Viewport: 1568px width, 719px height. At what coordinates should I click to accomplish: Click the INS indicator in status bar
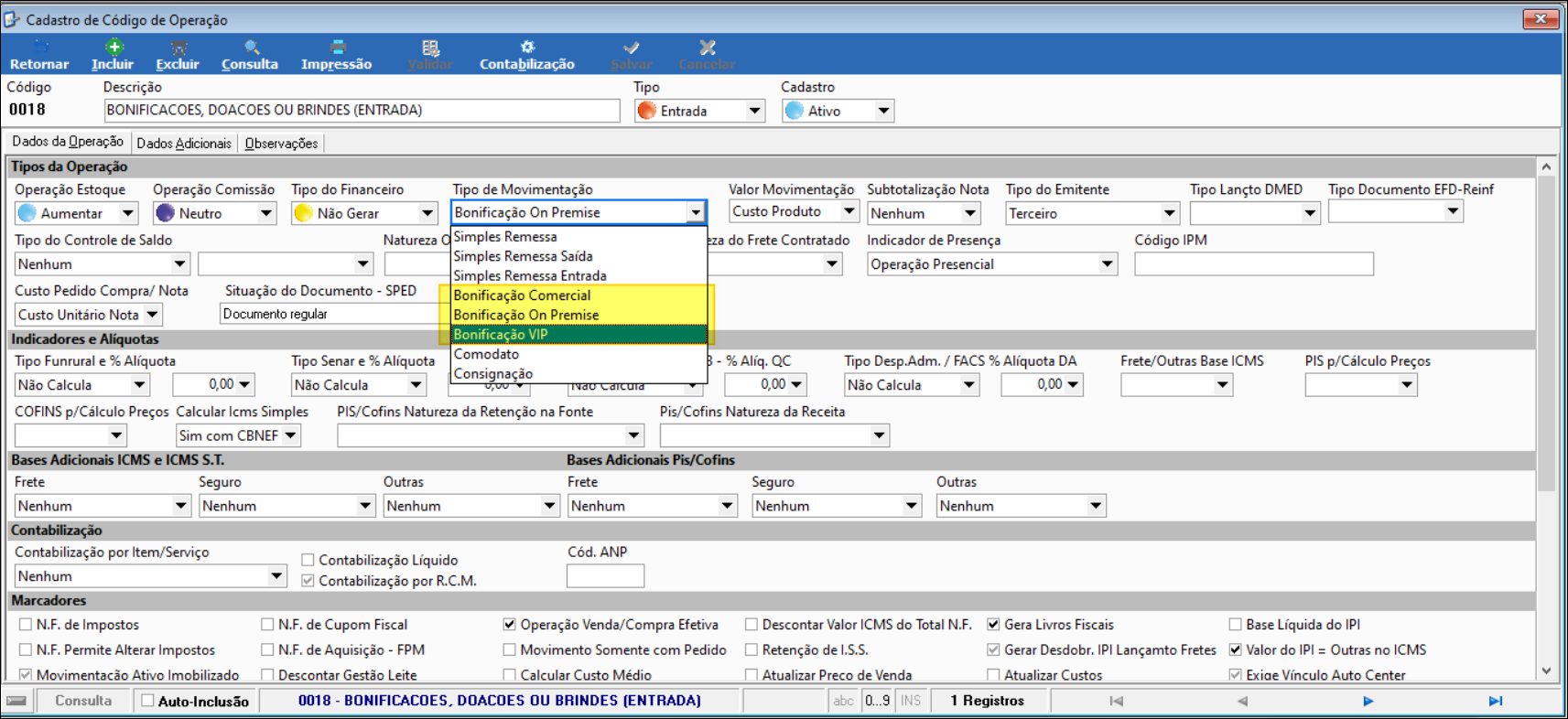click(x=910, y=701)
